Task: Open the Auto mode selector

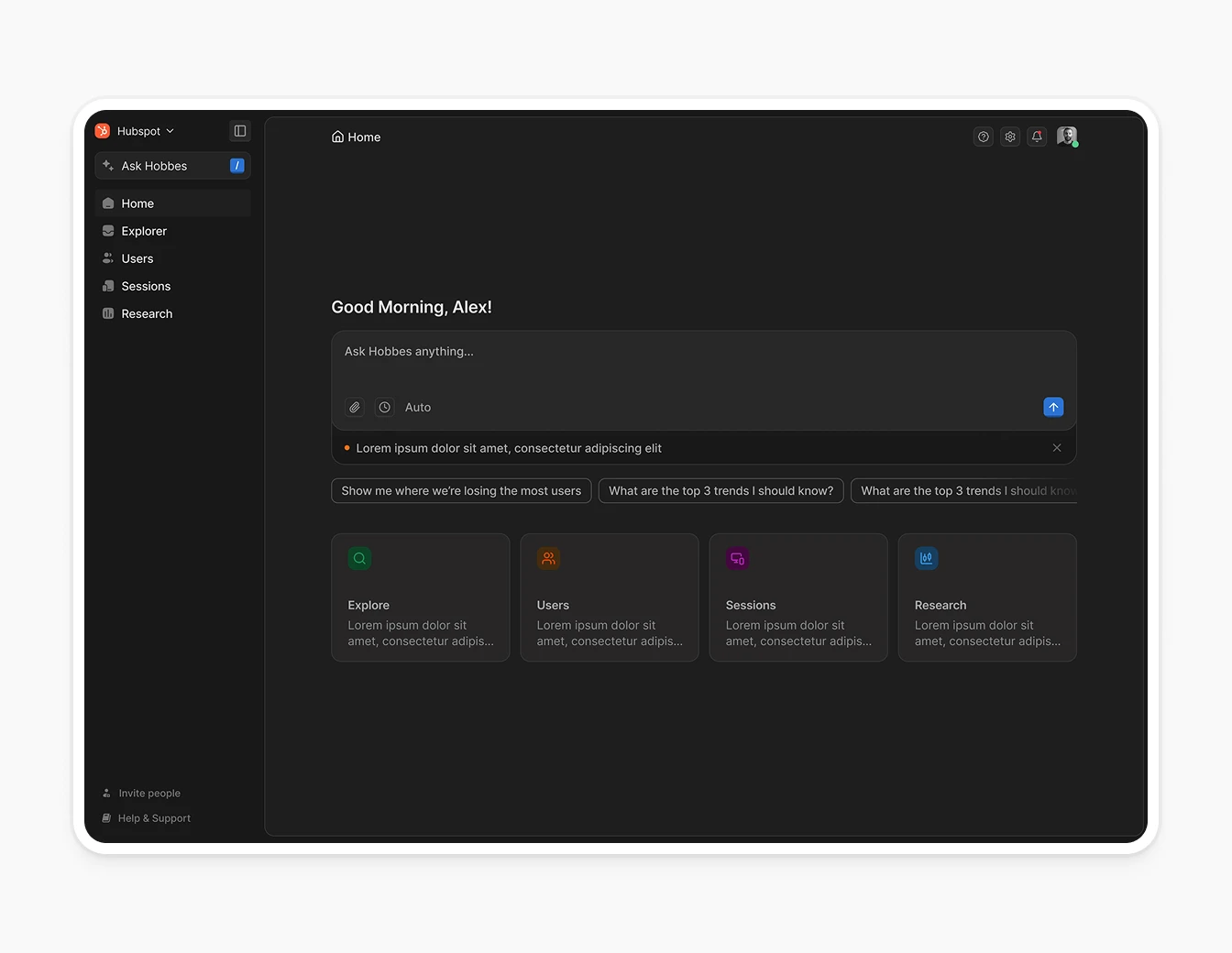Action: click(417, 407)
